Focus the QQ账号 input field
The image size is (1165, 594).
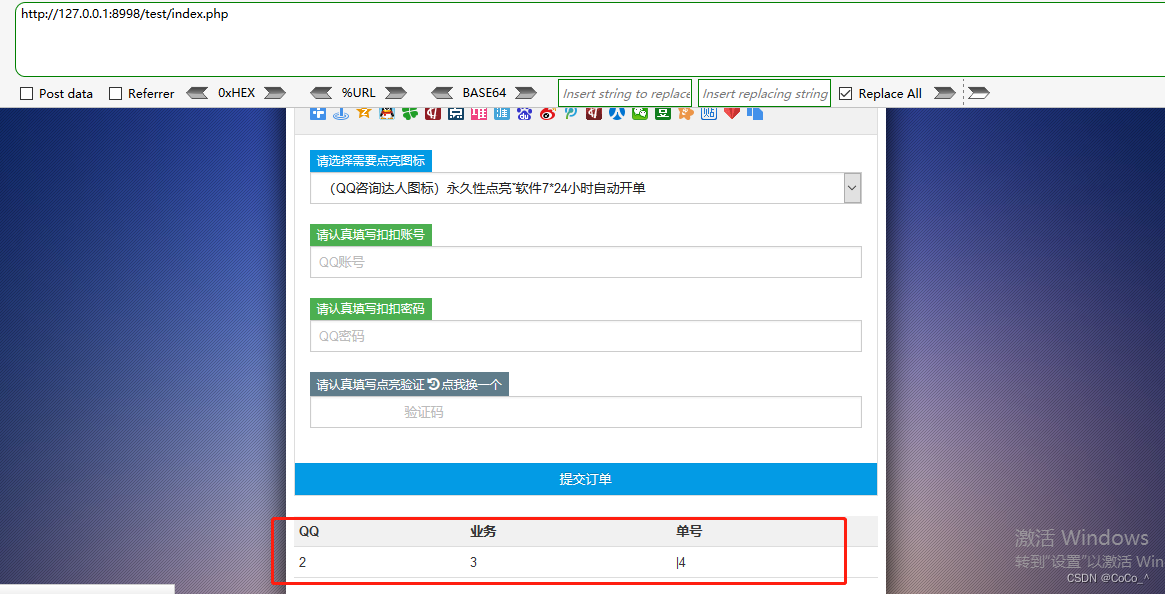[x=585, y=262]
